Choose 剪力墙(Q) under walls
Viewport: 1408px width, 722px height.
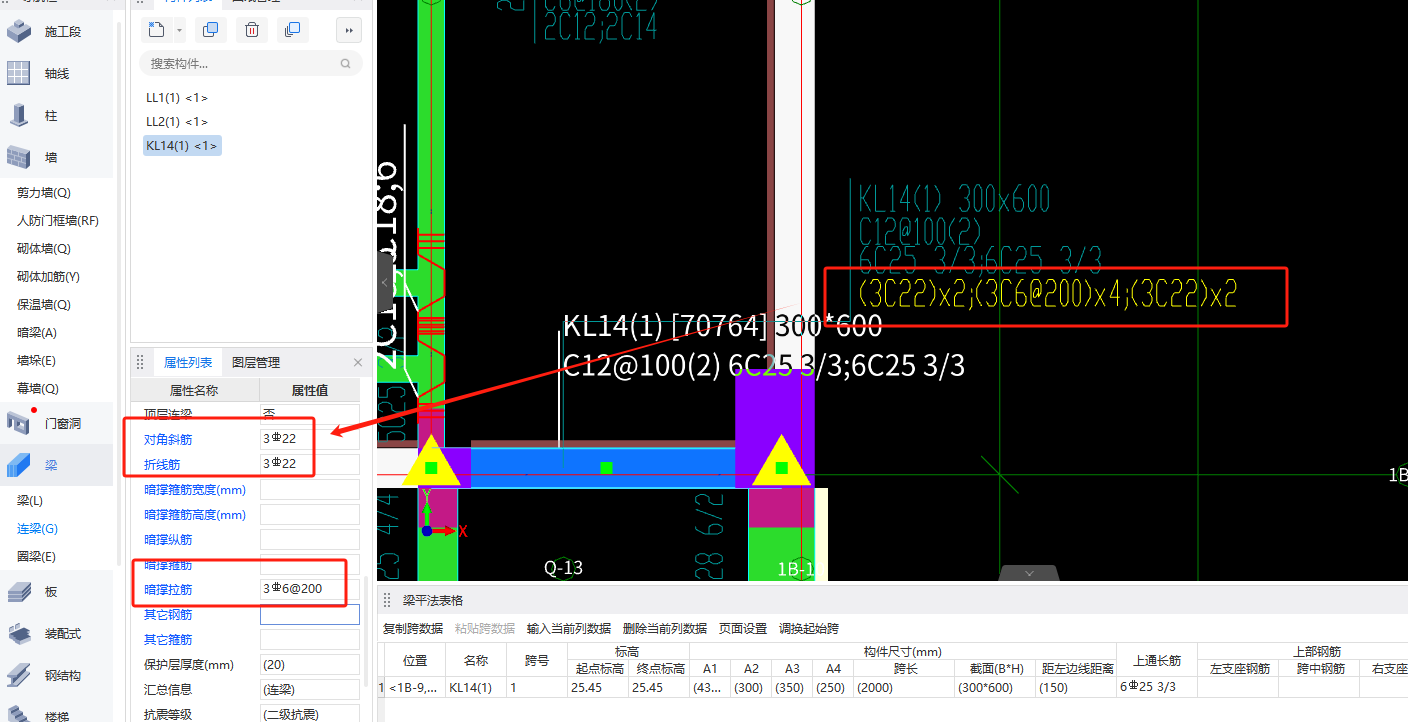click(44, 193)
